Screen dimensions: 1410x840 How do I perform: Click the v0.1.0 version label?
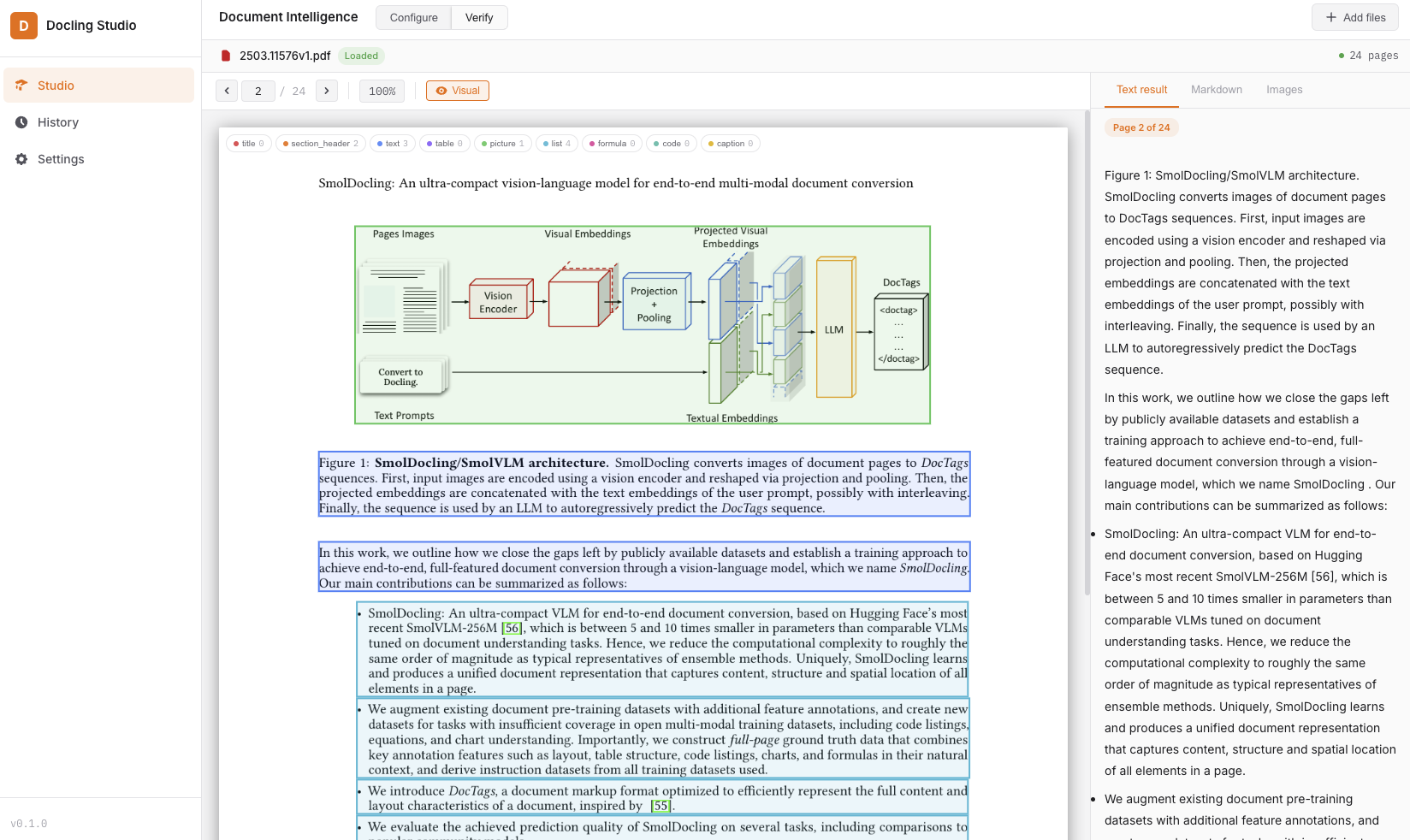[29, 824]
